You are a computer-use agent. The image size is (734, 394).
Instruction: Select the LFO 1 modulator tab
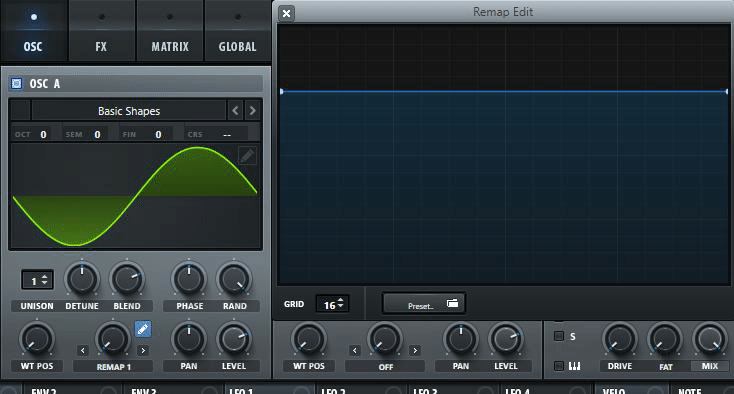click(270, 389)
